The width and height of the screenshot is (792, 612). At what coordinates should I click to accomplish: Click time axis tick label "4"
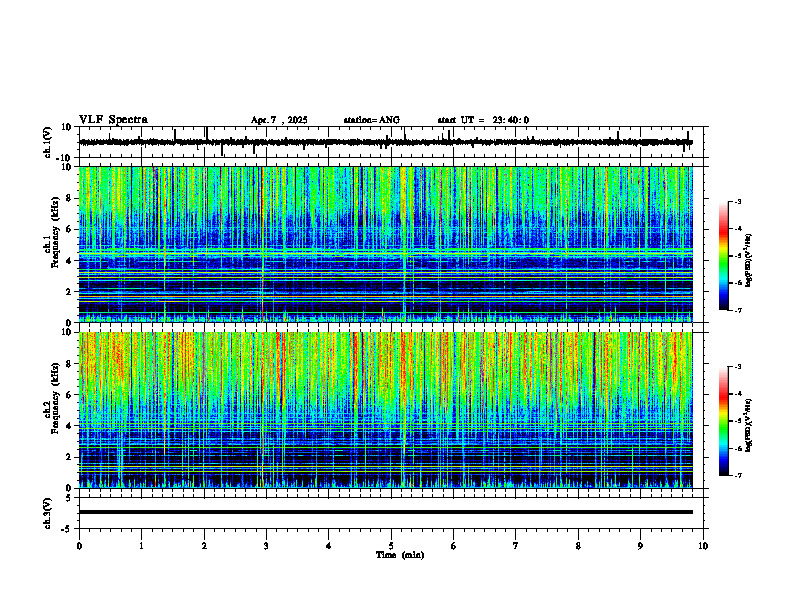point(329,546)
